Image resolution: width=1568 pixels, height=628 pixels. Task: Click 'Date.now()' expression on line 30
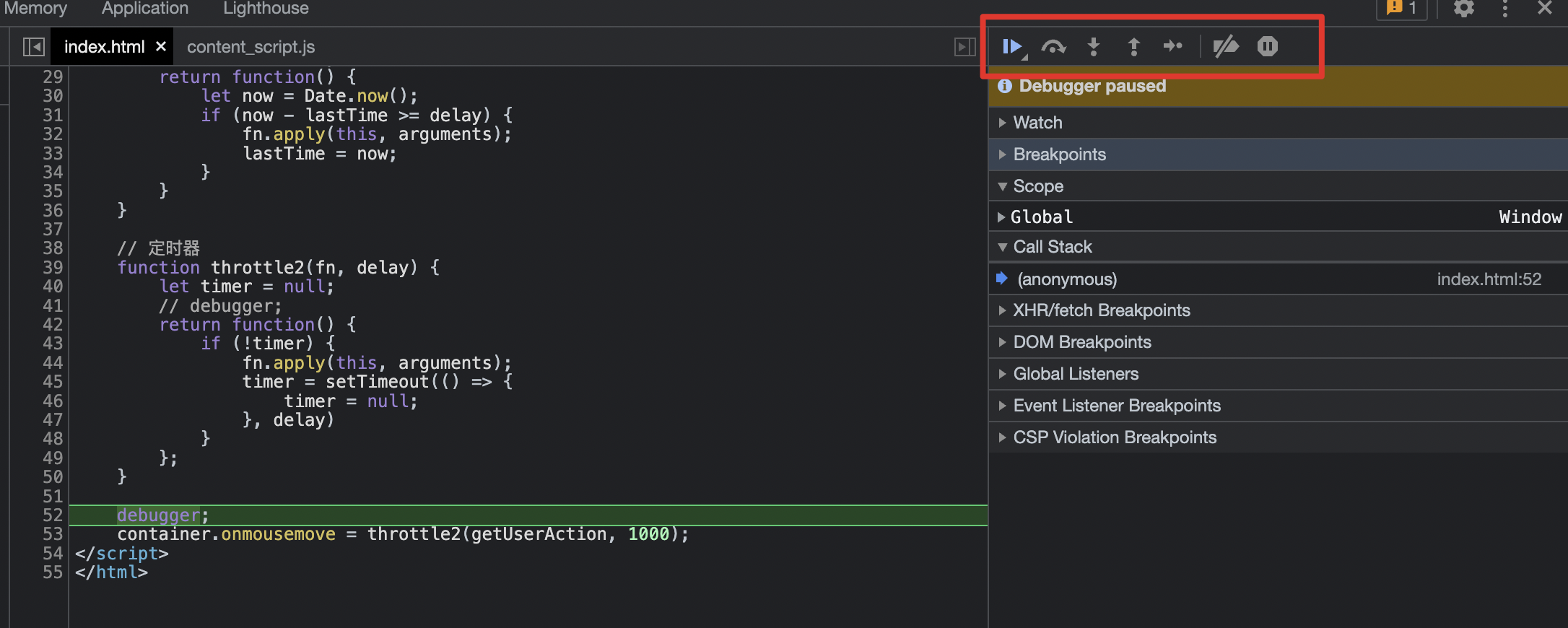[x=356, y=96]
